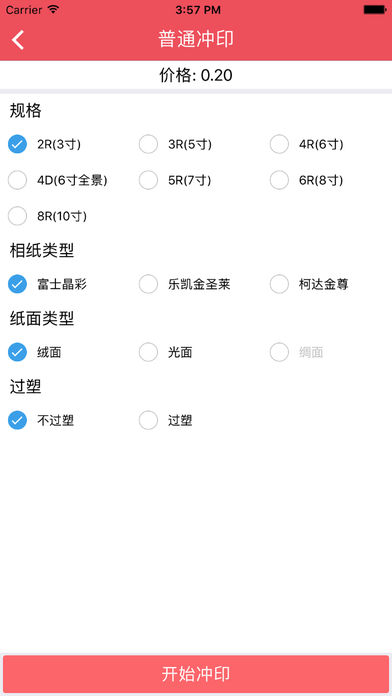Tap the back arrow icon

pyautogui.click(x=18, y=40)
